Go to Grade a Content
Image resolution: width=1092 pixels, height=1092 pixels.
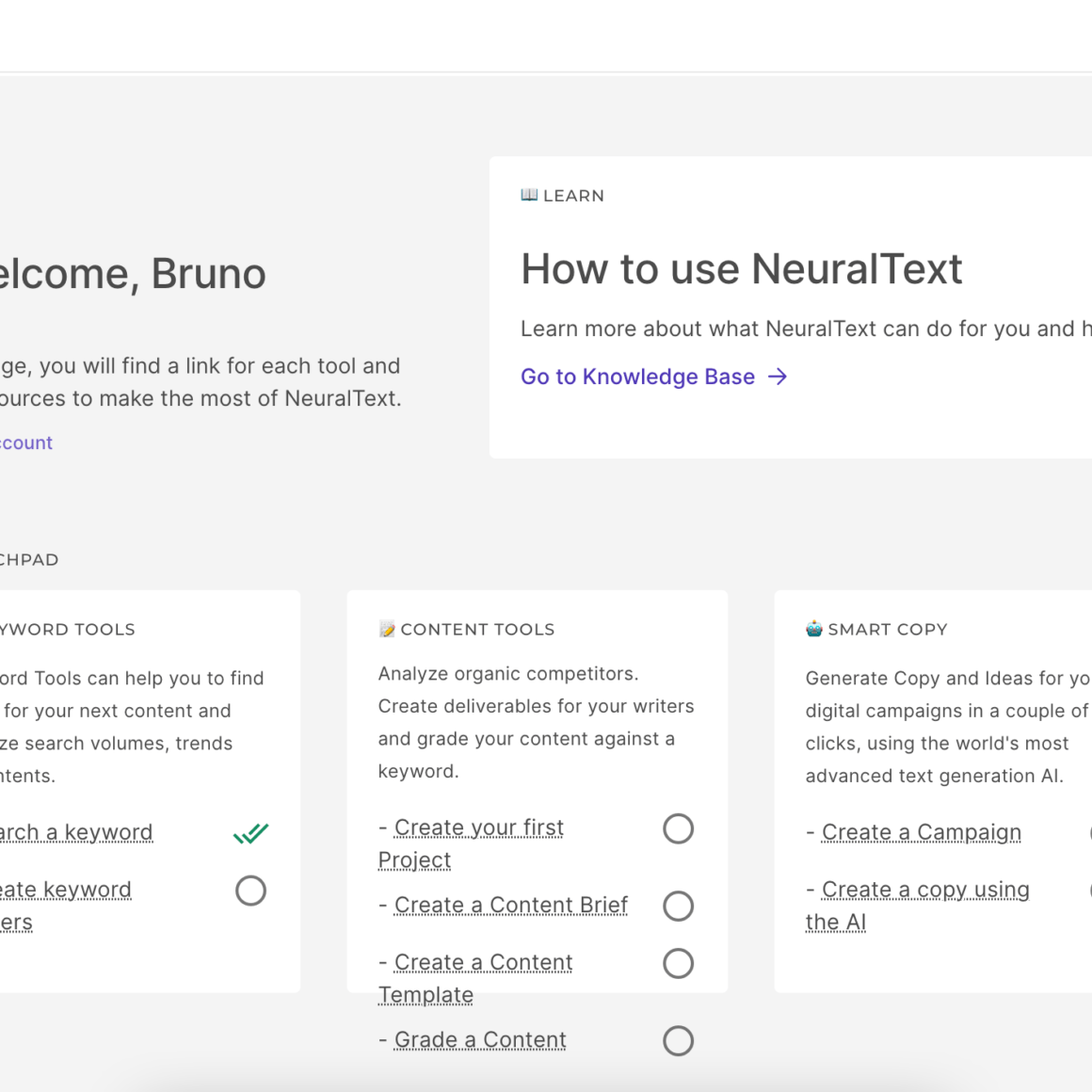coord(480,1039)
